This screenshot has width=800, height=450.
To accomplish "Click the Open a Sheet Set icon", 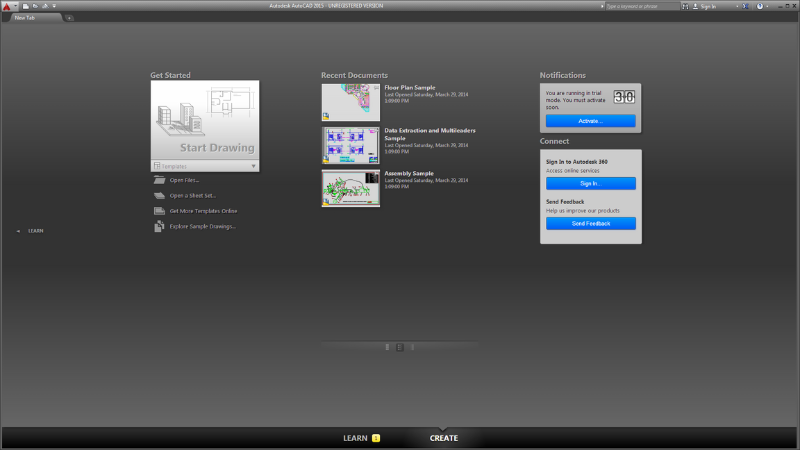I will point(160,196).
